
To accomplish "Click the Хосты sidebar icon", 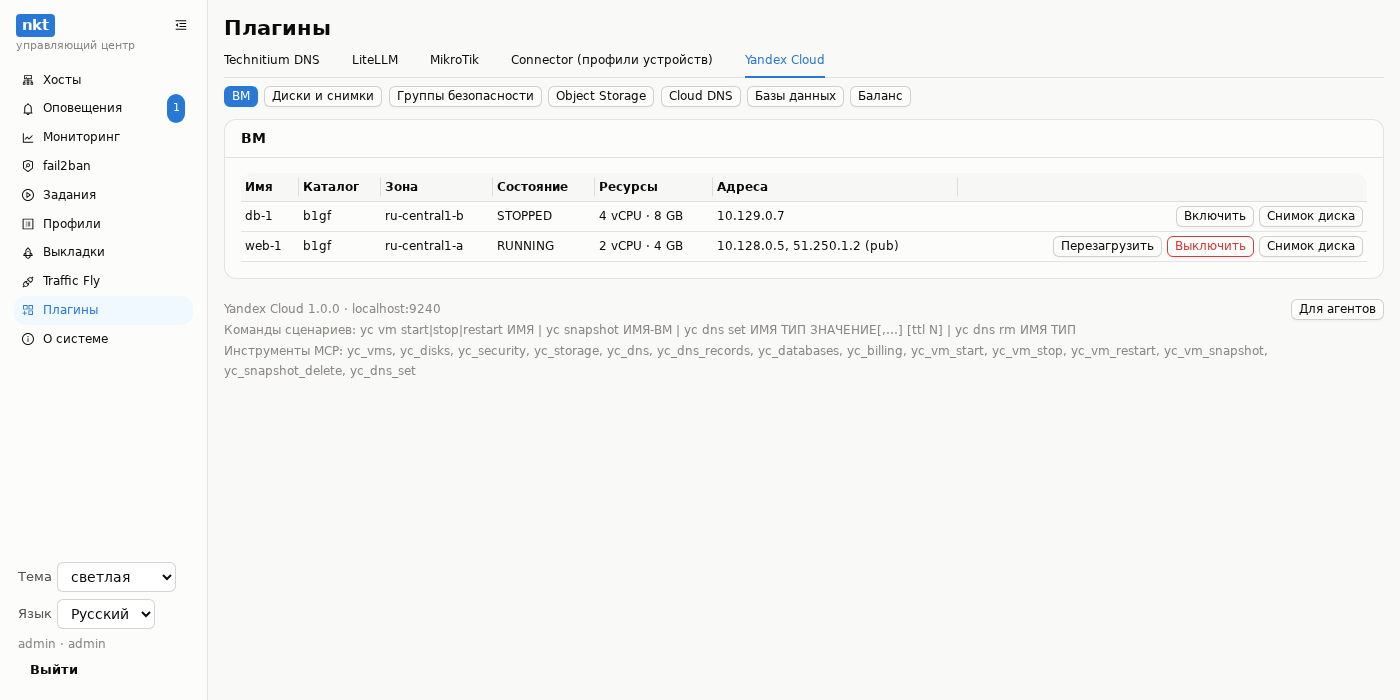I will tap(28, 80).
